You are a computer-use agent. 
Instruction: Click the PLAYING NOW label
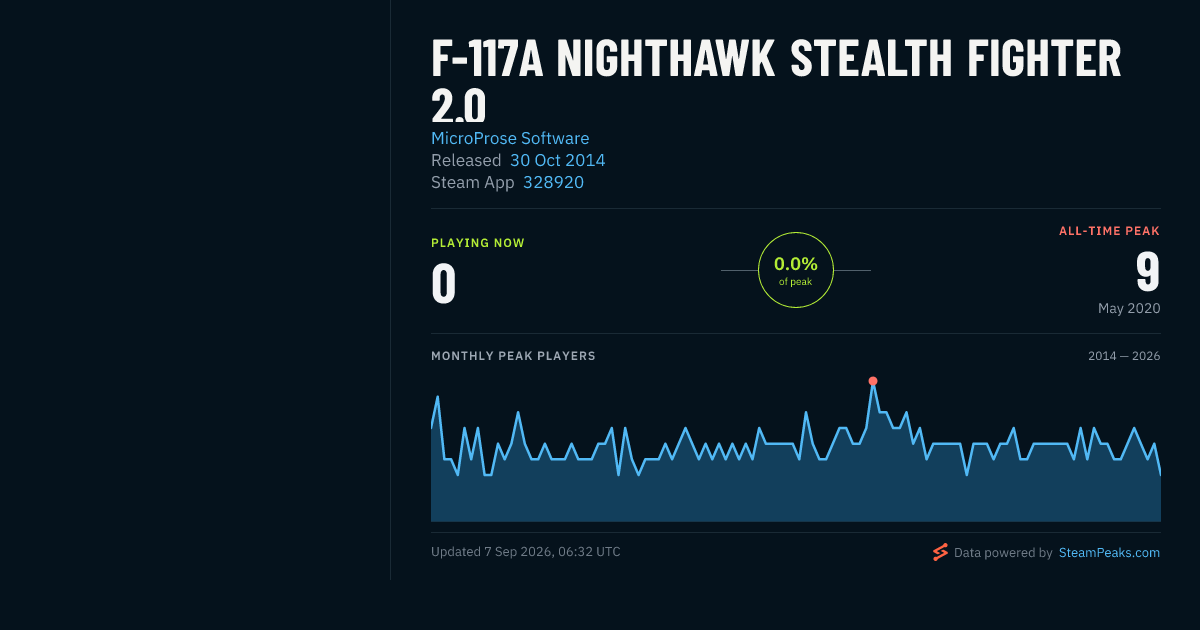tap(478, 243)
